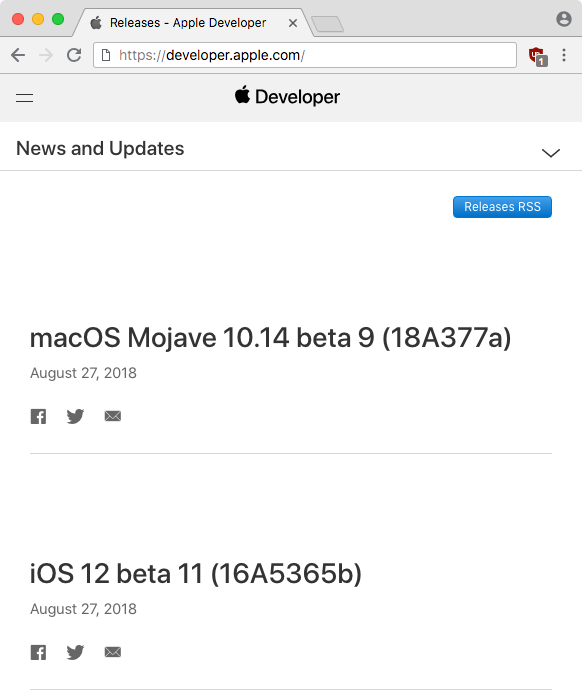Tweet the macOS Mojave beta 9 release
This screenshot has height=698, width=582.
(x=75, y=417)
